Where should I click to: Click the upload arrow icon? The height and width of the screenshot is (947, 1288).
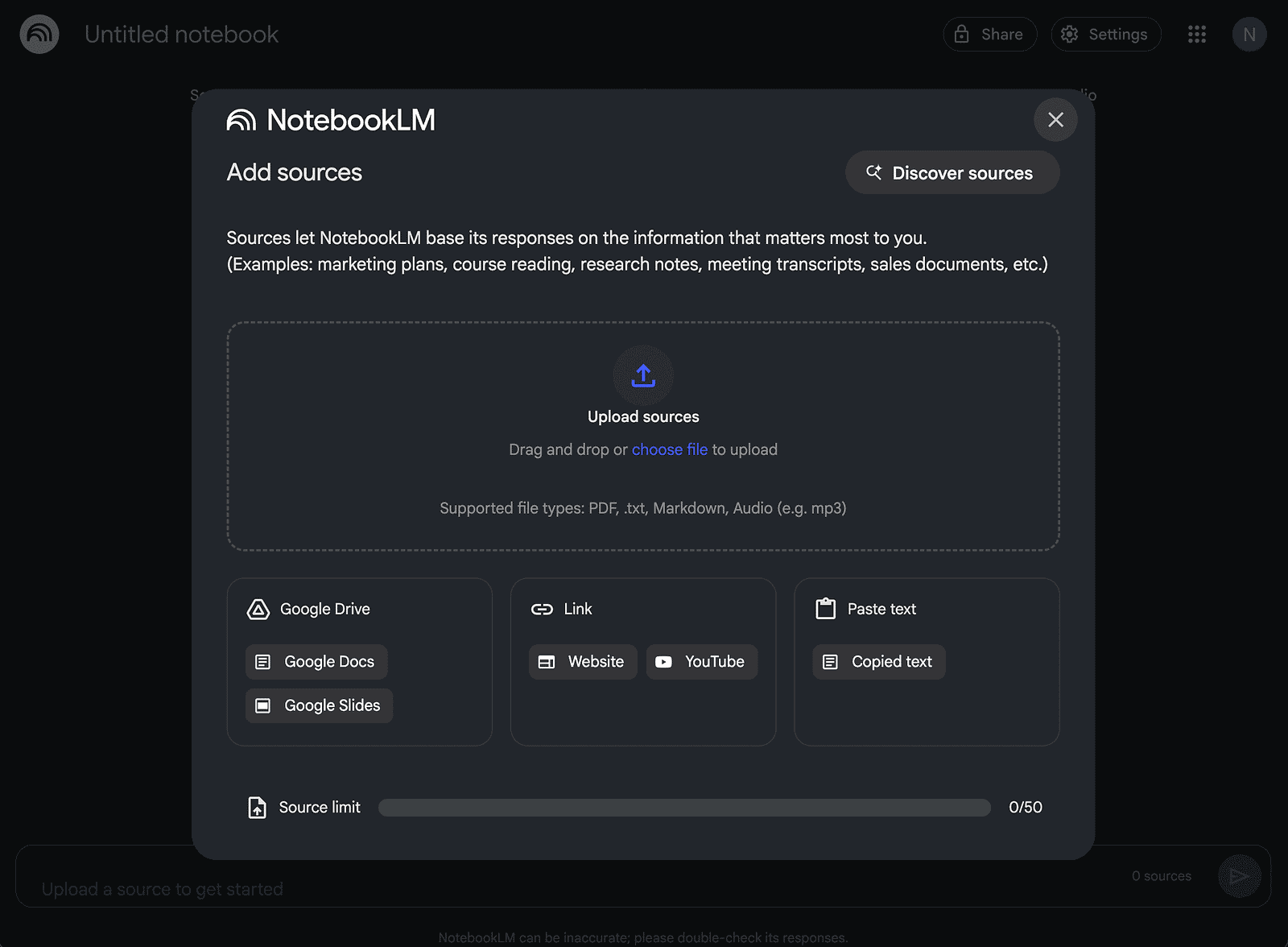point(643,375)
